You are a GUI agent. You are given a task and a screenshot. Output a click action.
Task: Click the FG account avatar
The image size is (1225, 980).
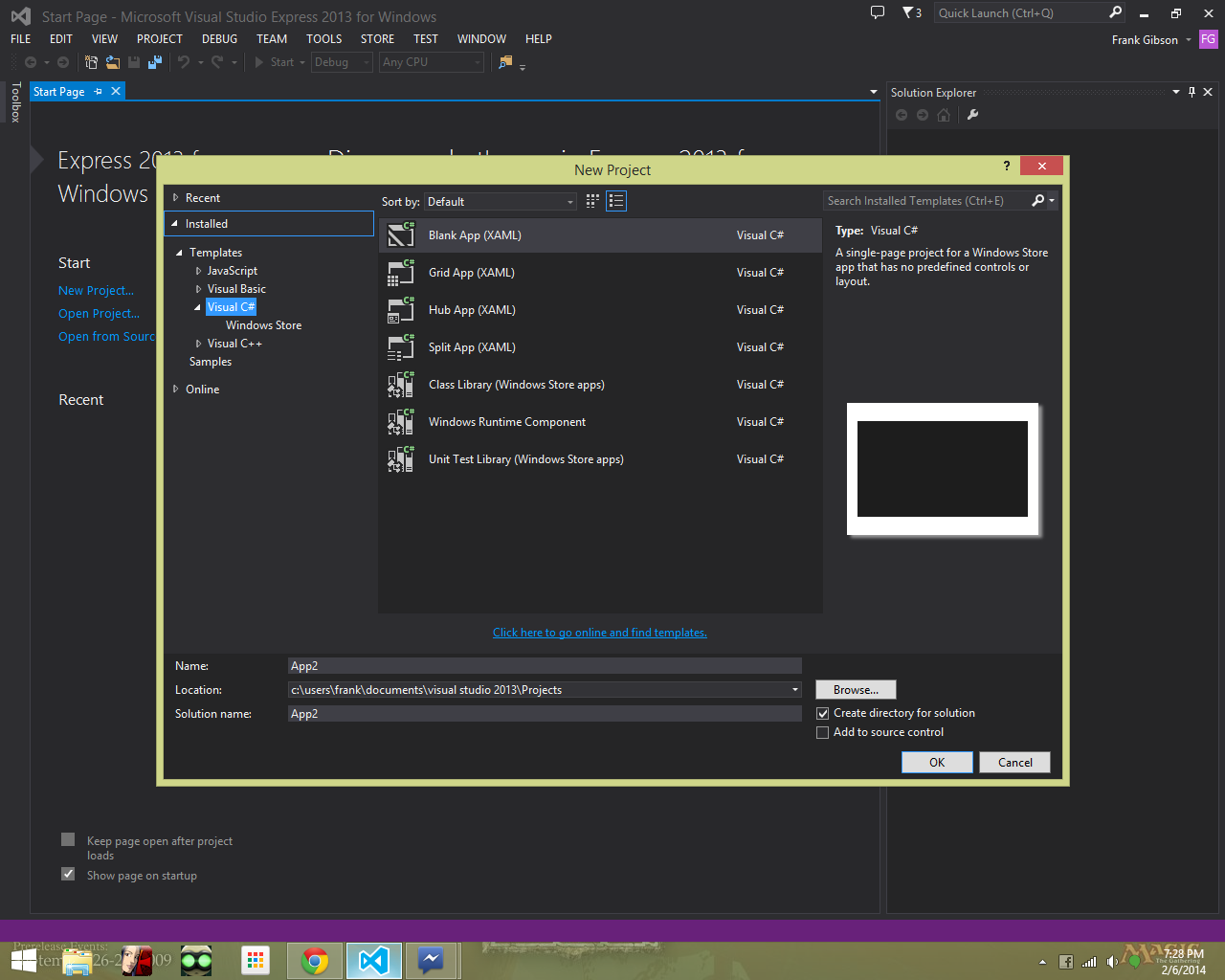click(x=1209, y=39)
